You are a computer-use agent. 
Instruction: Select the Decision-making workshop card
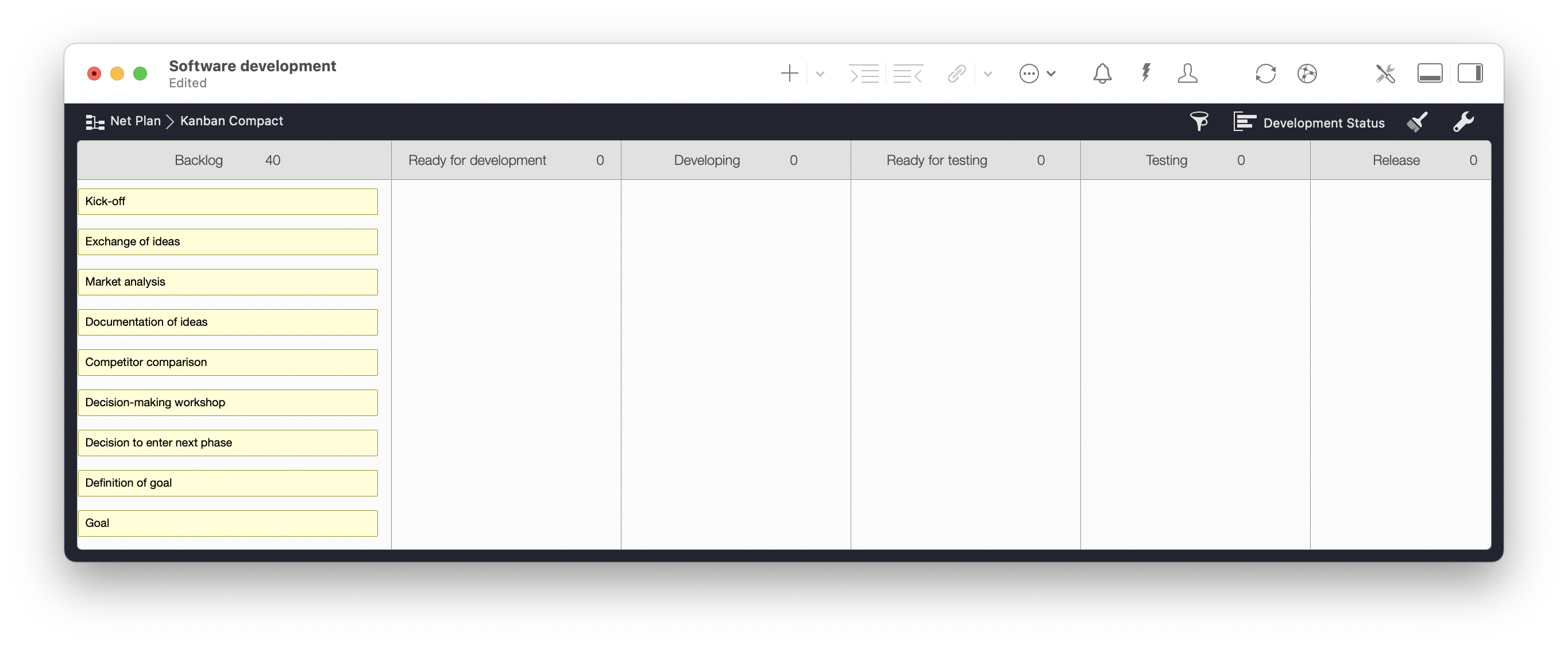click(x=227, y=403)
